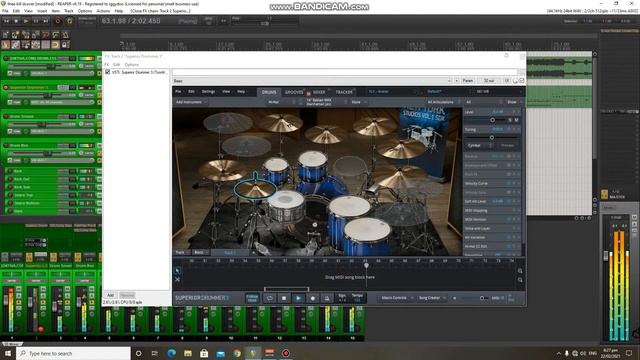Image resolution: width=640 pixels, height=360 pixels.
Task: Toggle REAPER snap magnet toolbar icon
Action: click(55, 44)
